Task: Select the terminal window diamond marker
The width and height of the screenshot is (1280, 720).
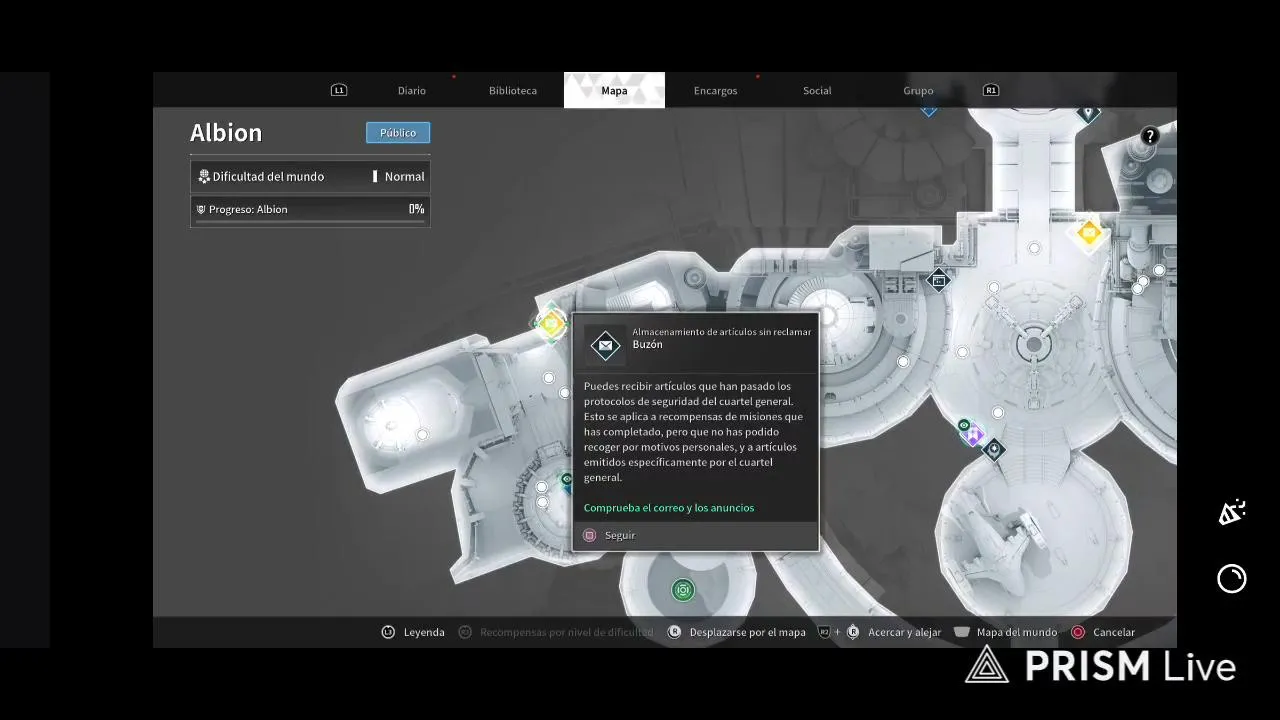Action: point(938,281)
